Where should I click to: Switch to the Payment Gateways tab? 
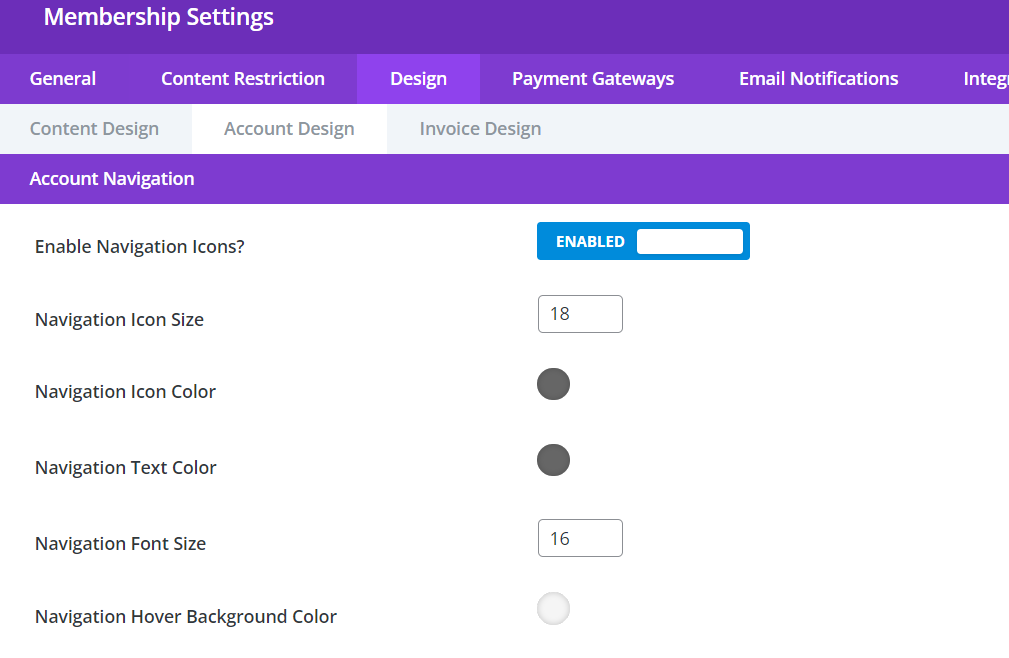[593, 78]
